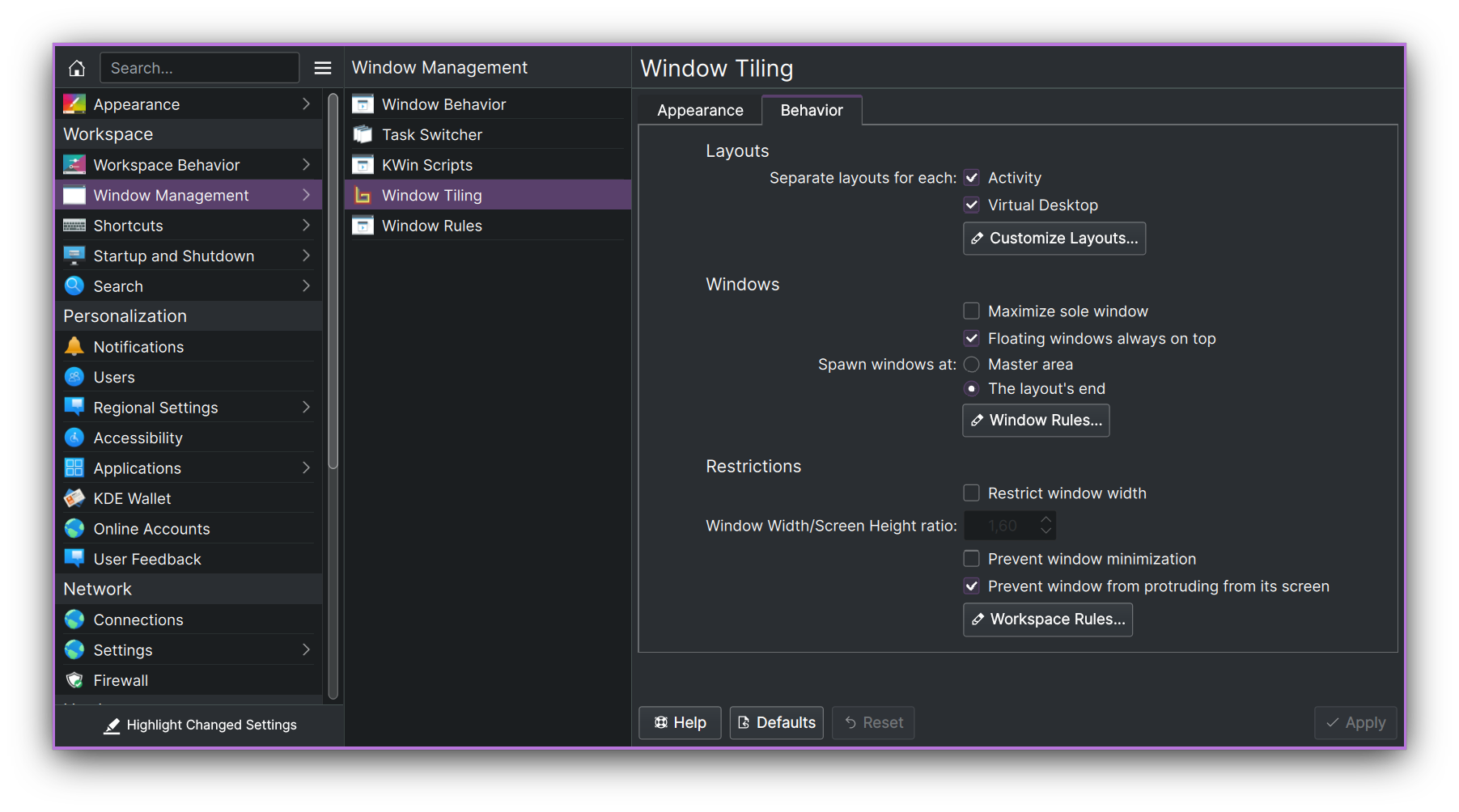Open the hamburger menu button
Screen dimensions: 1459x812
coord(323,68)
